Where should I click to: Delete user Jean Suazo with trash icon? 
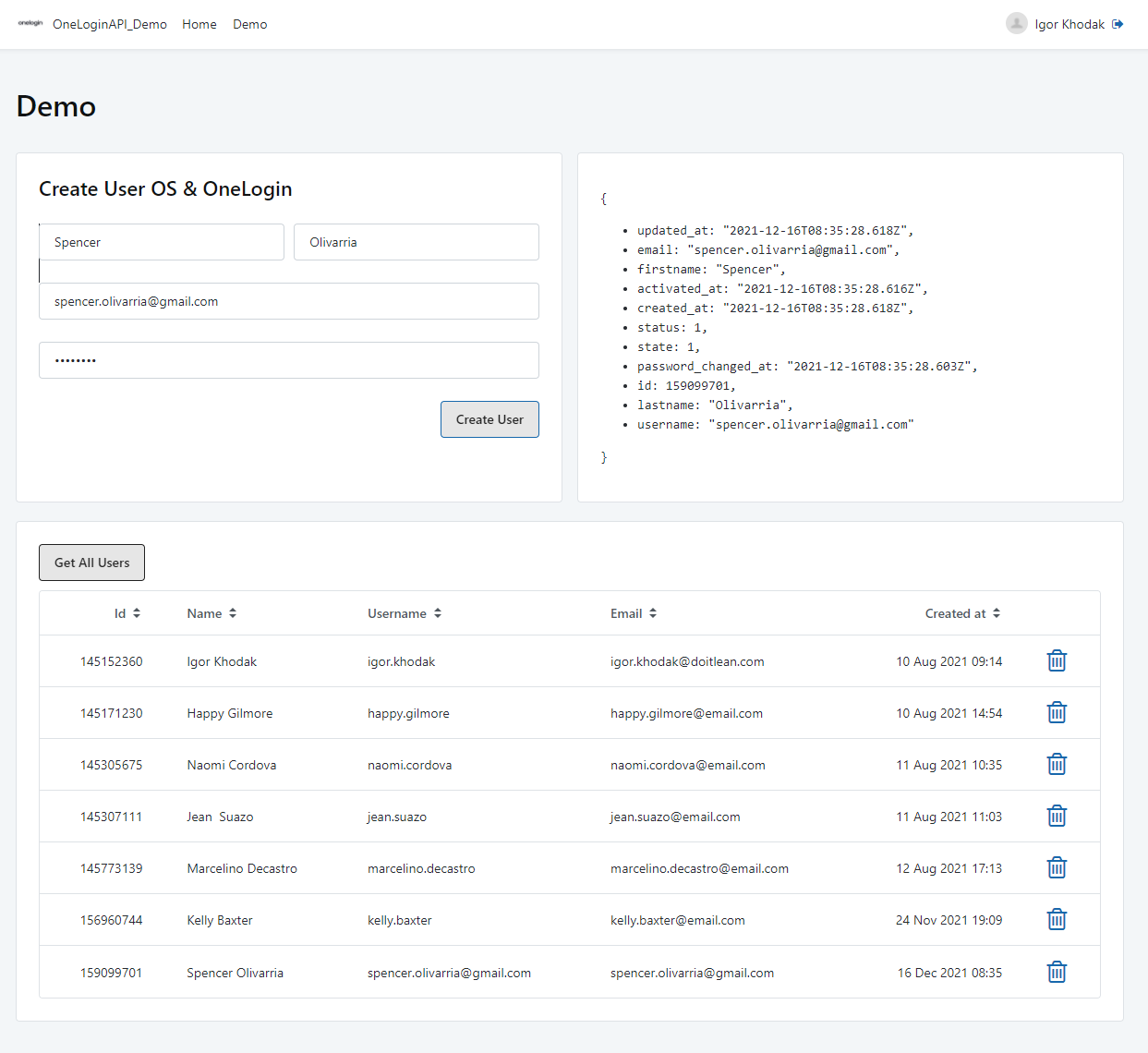[1057, 816]
